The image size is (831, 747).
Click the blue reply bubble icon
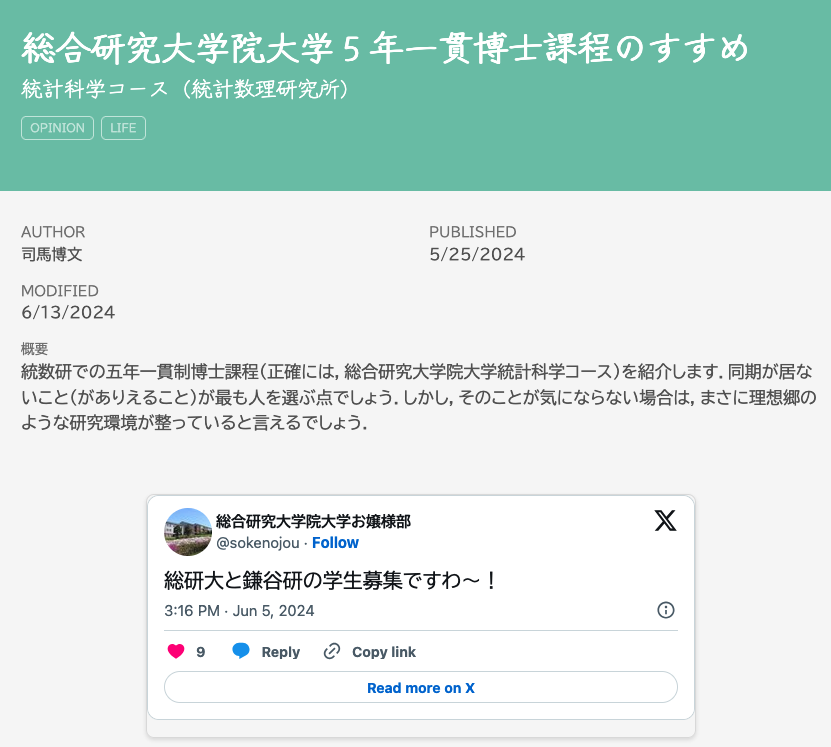click(241, 651)
